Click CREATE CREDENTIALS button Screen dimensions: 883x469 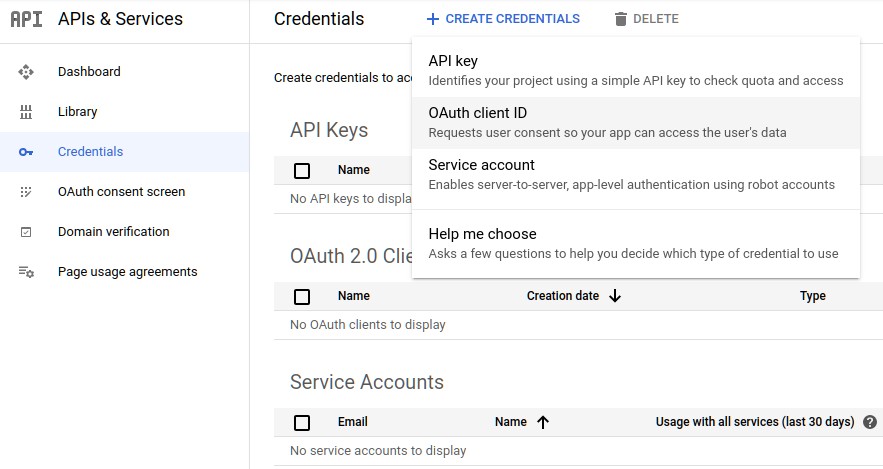(x=503, y=19)
